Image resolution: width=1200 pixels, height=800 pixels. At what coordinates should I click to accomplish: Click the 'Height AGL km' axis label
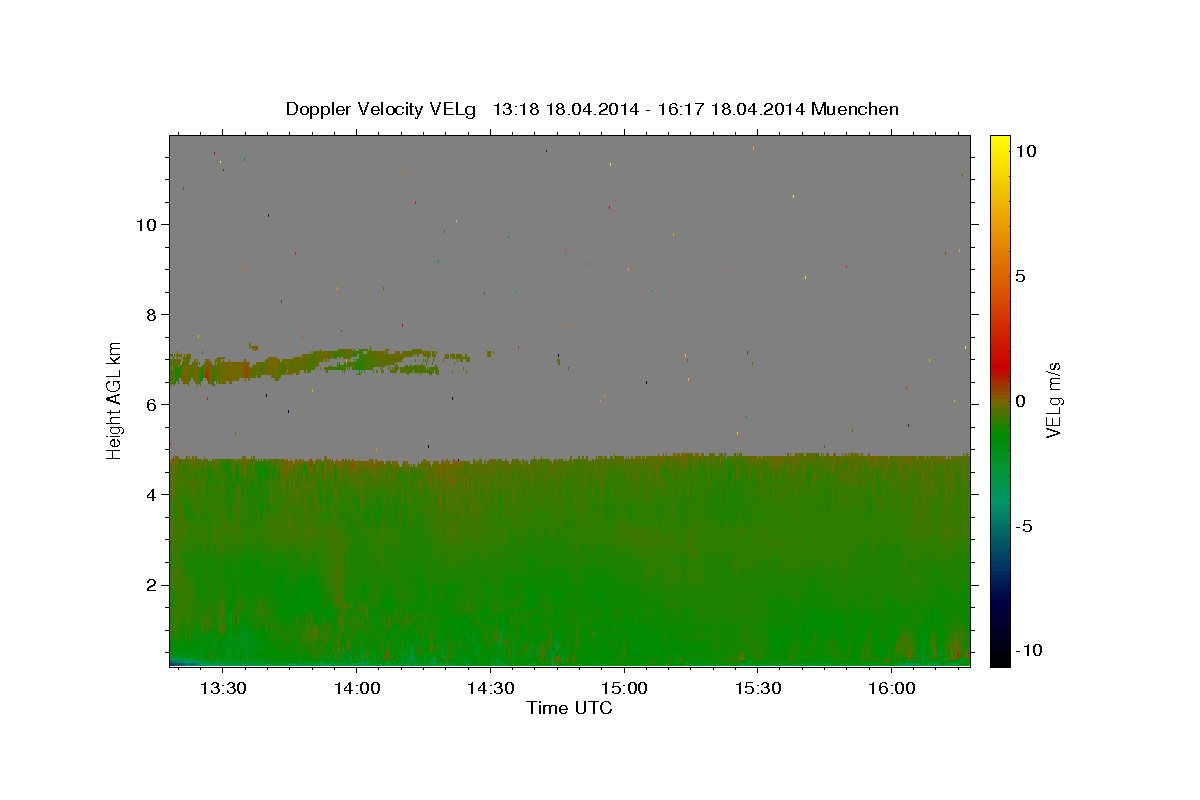[x=115, y=400]
